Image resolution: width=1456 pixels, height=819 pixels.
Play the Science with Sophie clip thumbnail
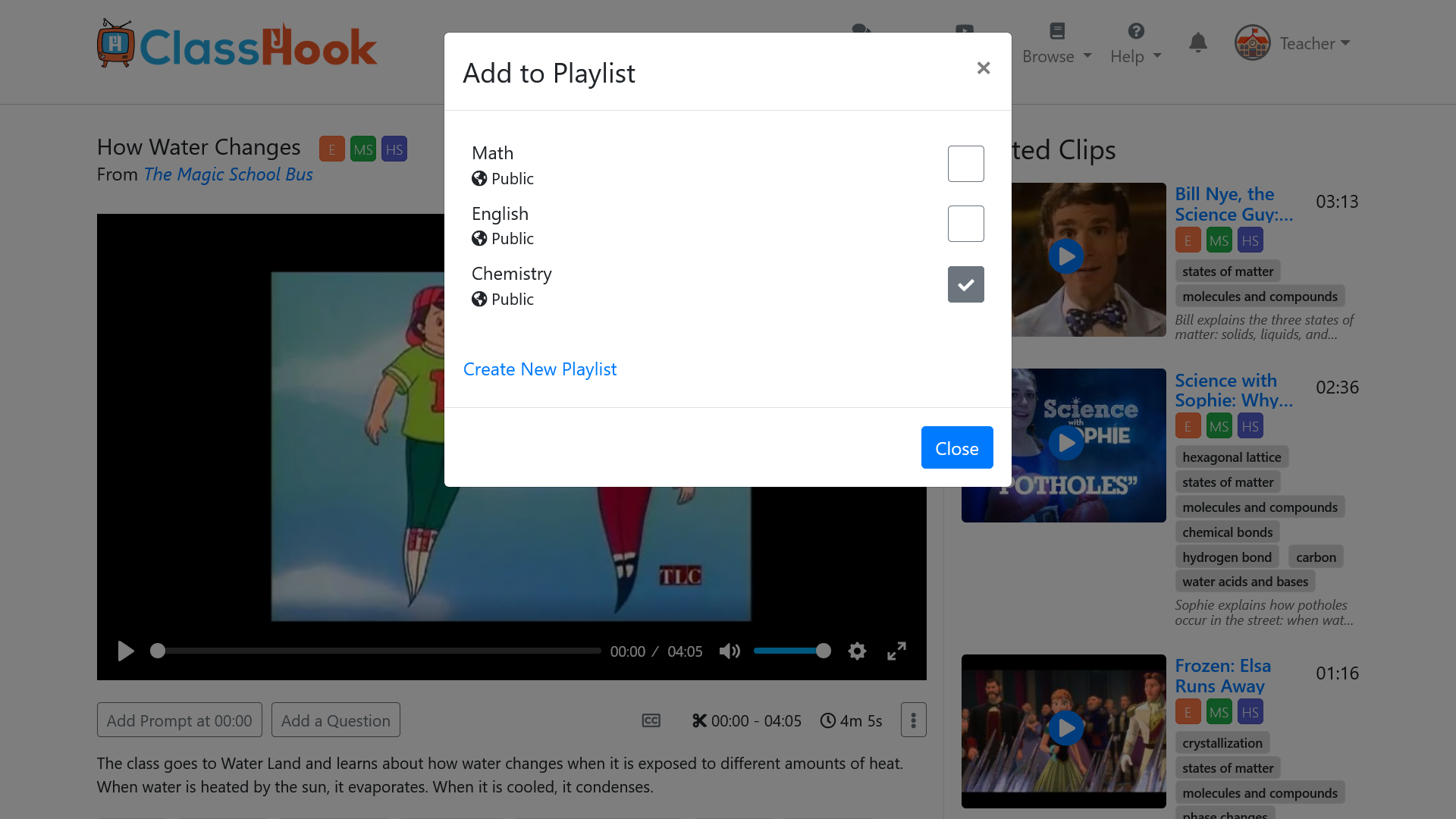(x=1065, y=442)
